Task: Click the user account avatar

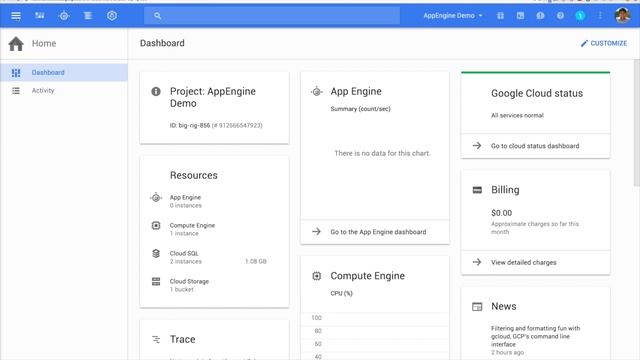Action: [x=622, y=16]
